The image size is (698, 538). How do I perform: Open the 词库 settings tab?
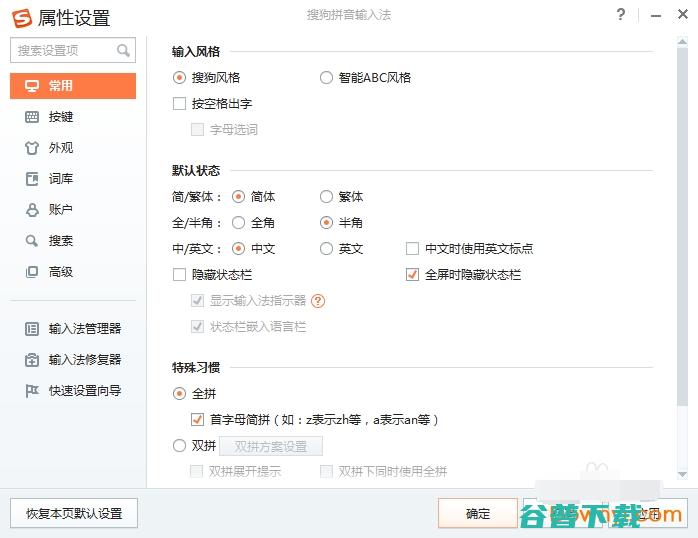pos(73,179)
